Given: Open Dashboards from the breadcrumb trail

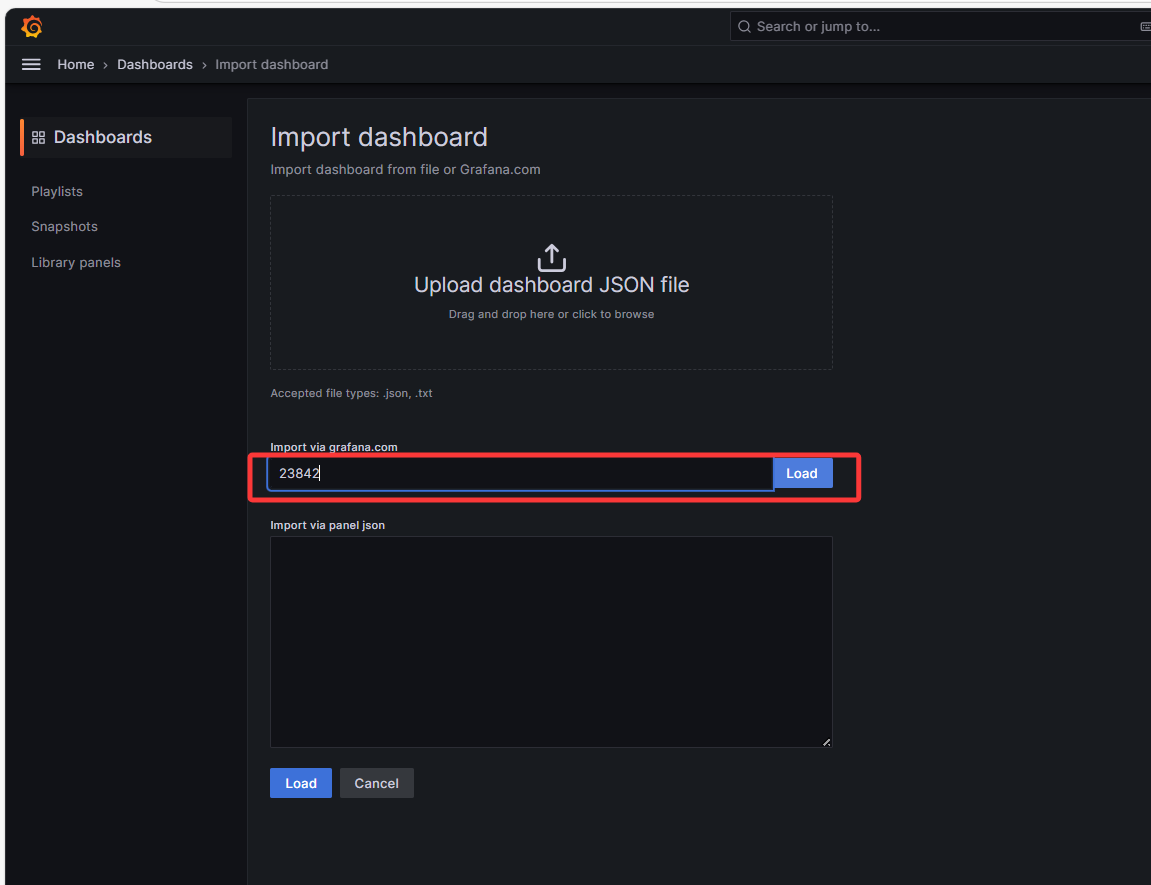Looking at the screenshot, I should pyautogui.click(x=155, y=64).
